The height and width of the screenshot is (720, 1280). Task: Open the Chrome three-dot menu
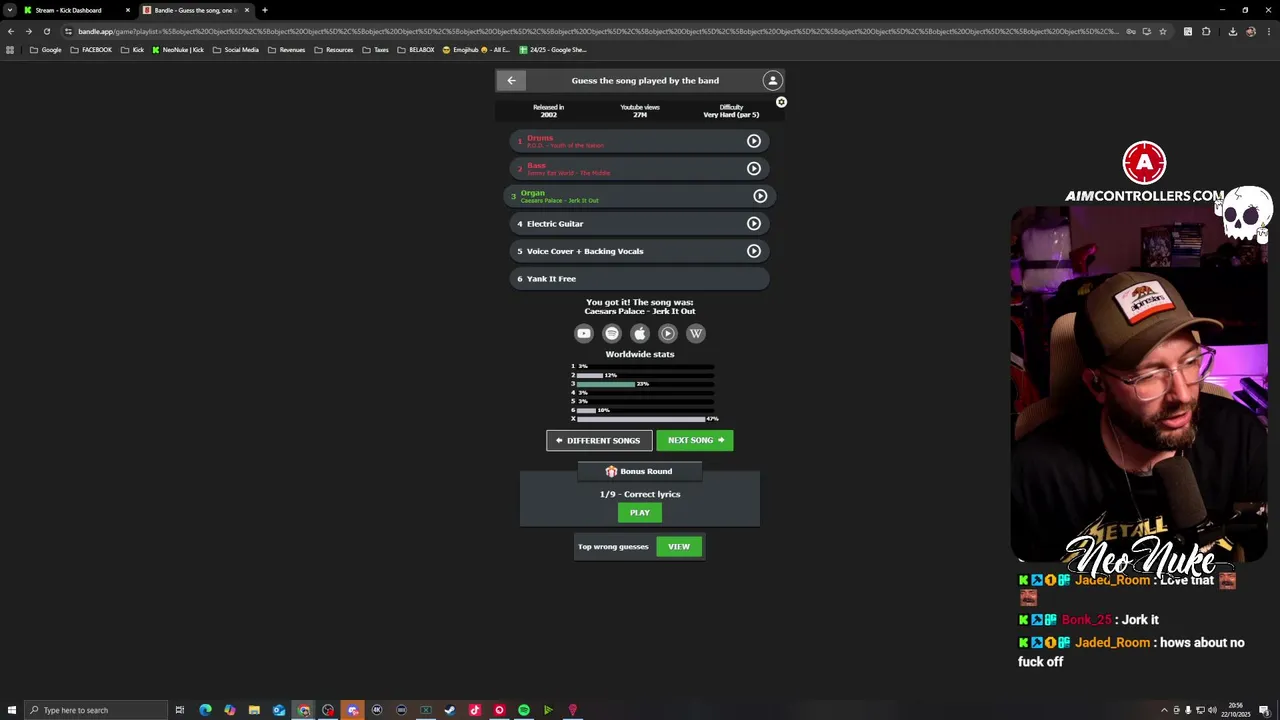pos(1268,31)
